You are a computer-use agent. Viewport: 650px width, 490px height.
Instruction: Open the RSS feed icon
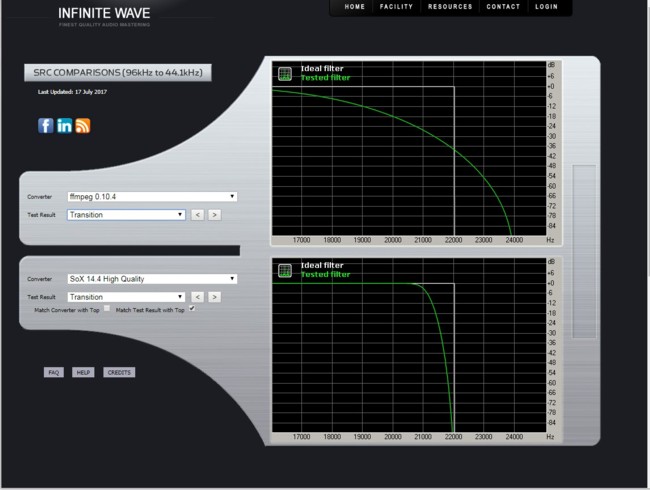pos(82,126)
